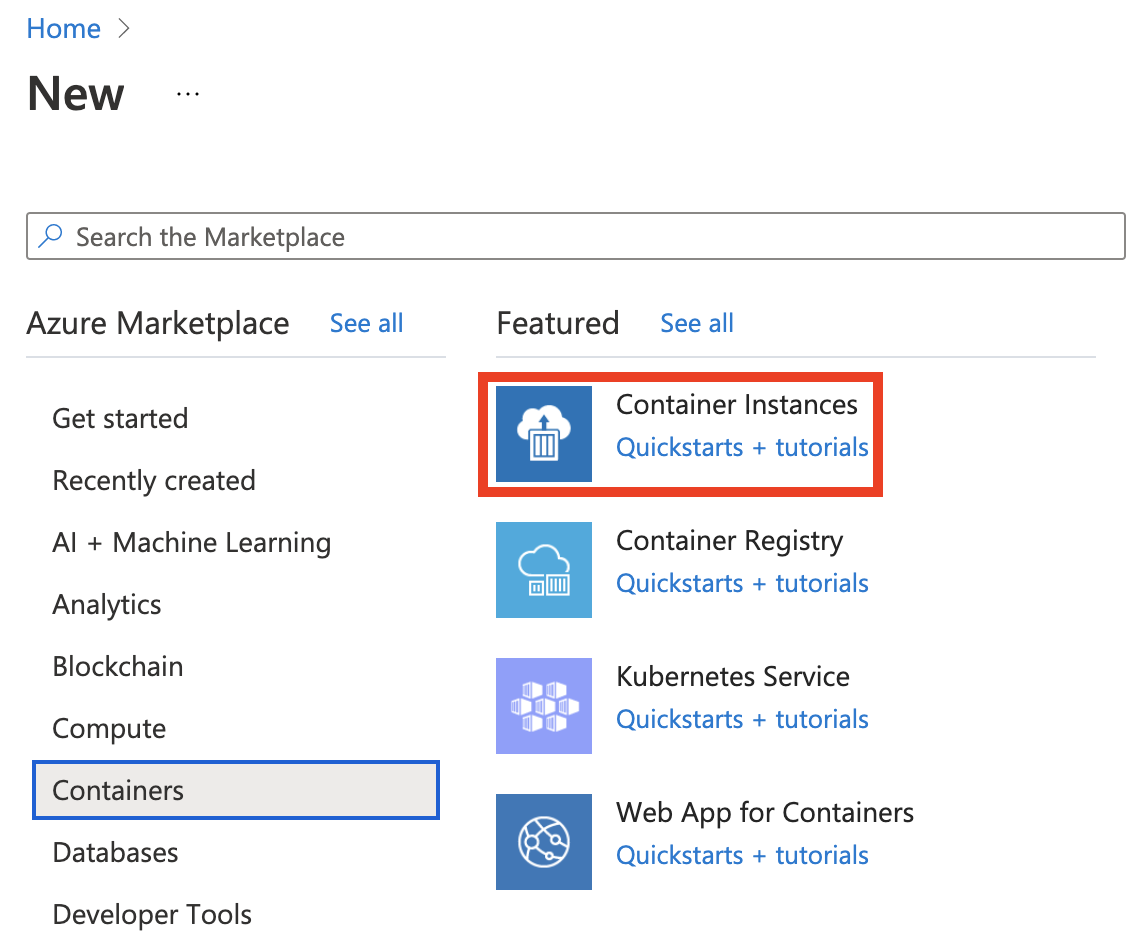
Task: Open Kubernetes Service title
Action: (x=733, y=677)
